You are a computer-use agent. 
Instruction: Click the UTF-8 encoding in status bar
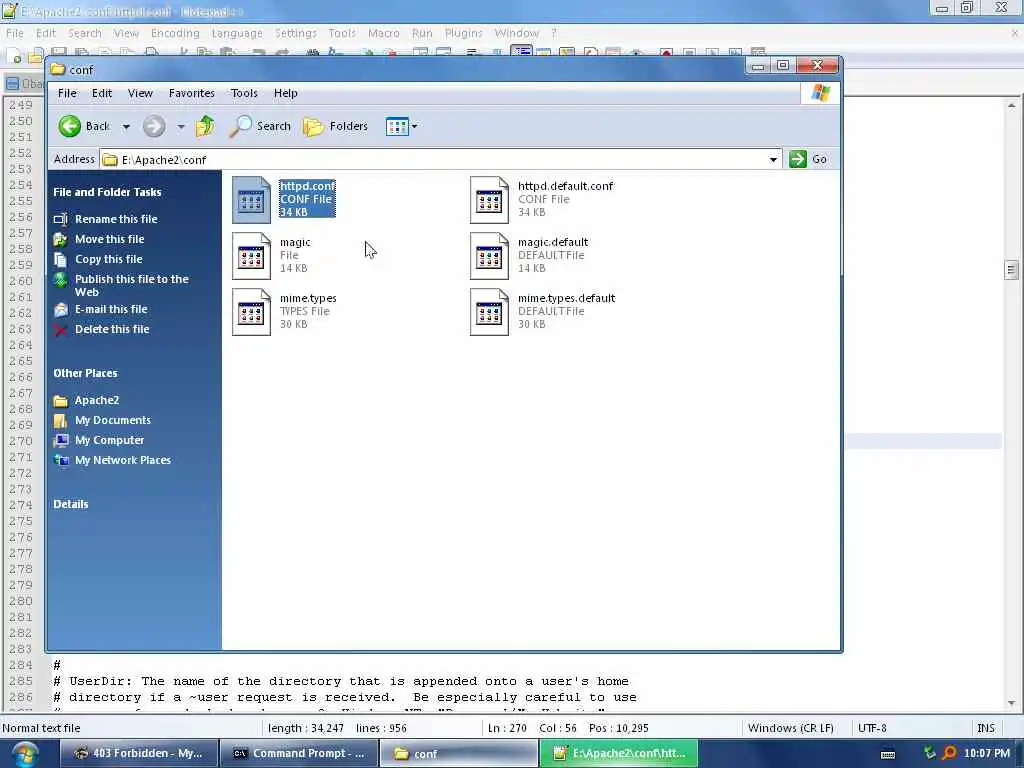coord(872,728)
